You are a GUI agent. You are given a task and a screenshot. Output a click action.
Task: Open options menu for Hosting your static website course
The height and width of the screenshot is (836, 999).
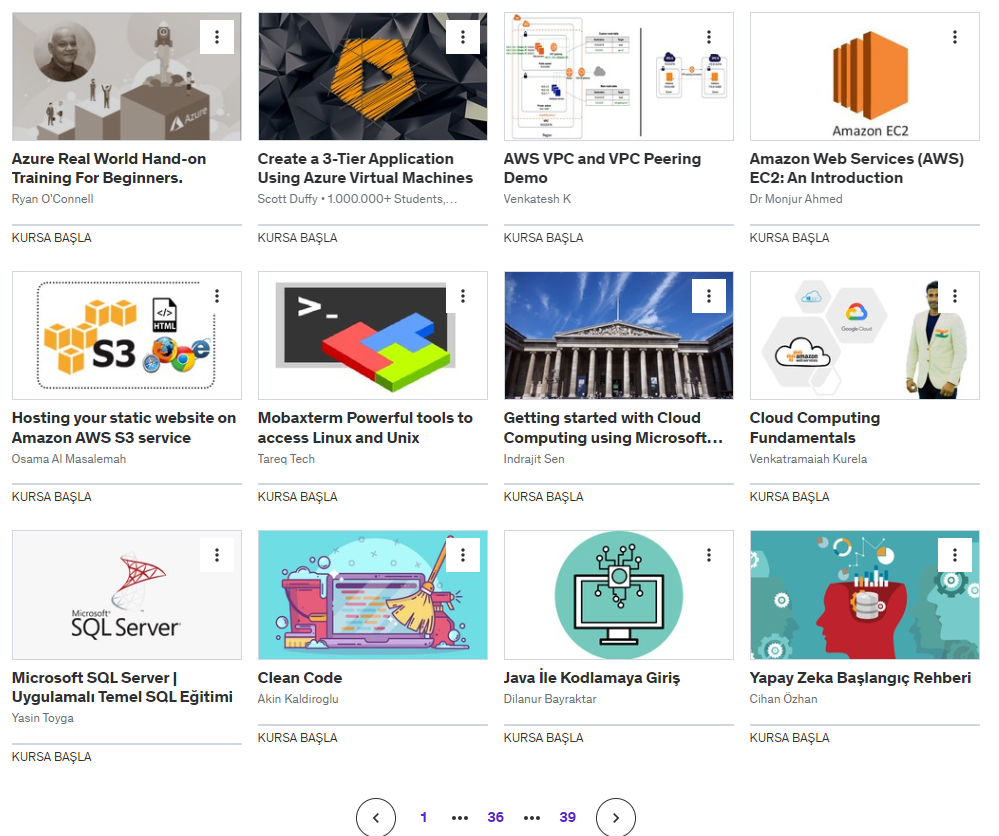pos(217,296)
